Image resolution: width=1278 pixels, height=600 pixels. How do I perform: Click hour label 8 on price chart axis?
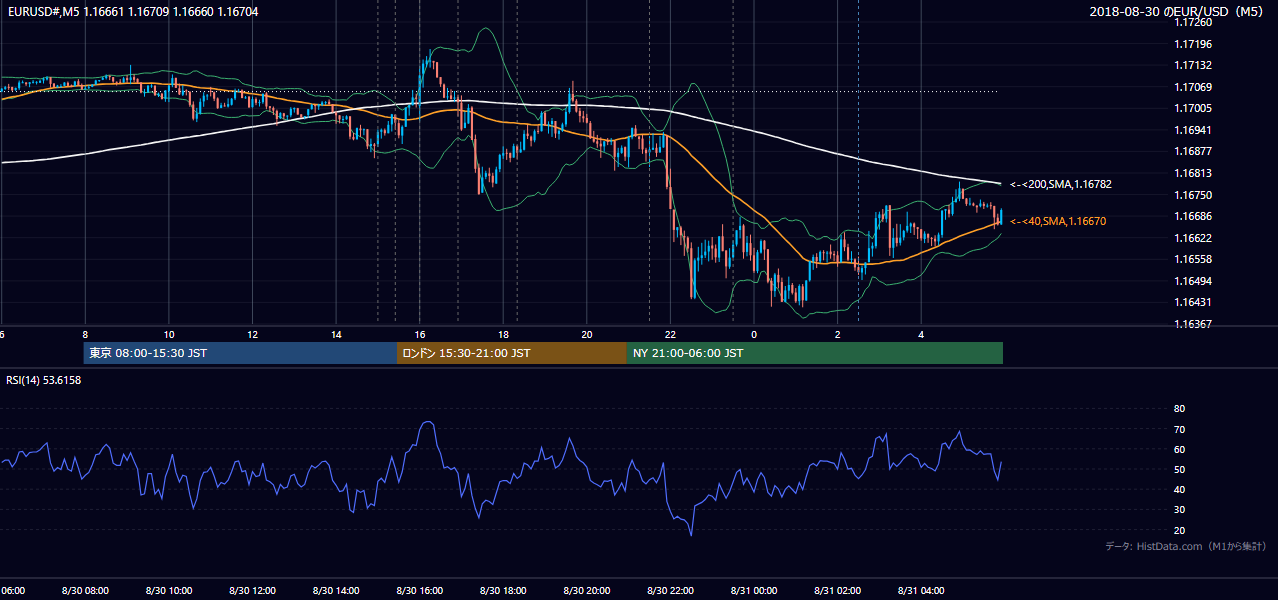tap(85, 334)
